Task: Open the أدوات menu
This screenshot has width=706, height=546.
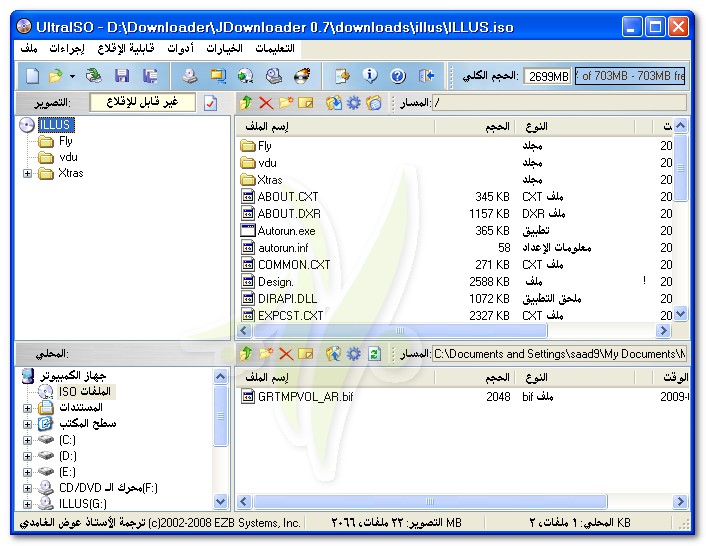Action: 181,48
